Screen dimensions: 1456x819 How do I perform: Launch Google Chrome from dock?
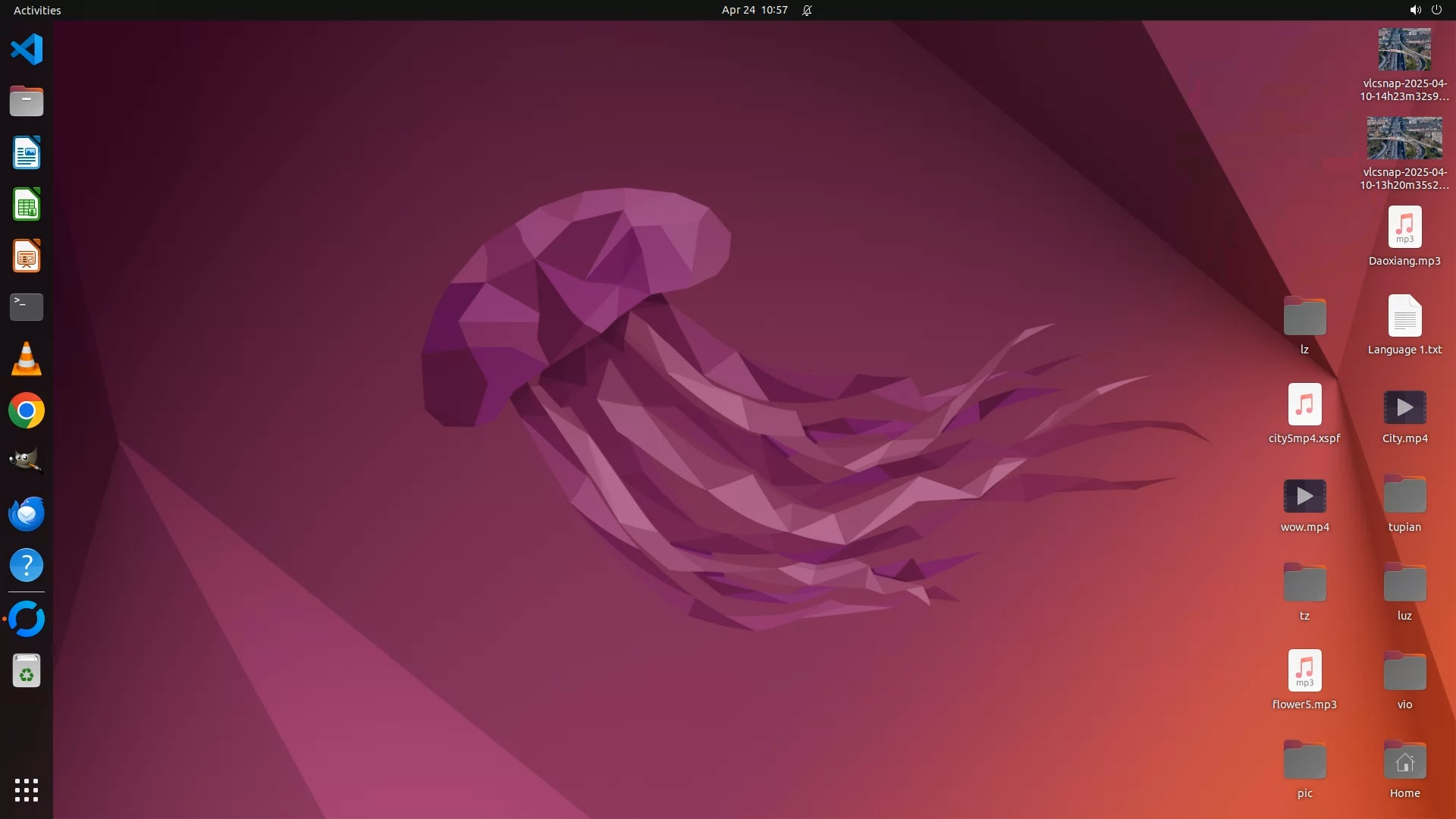(x=27, y=410)
